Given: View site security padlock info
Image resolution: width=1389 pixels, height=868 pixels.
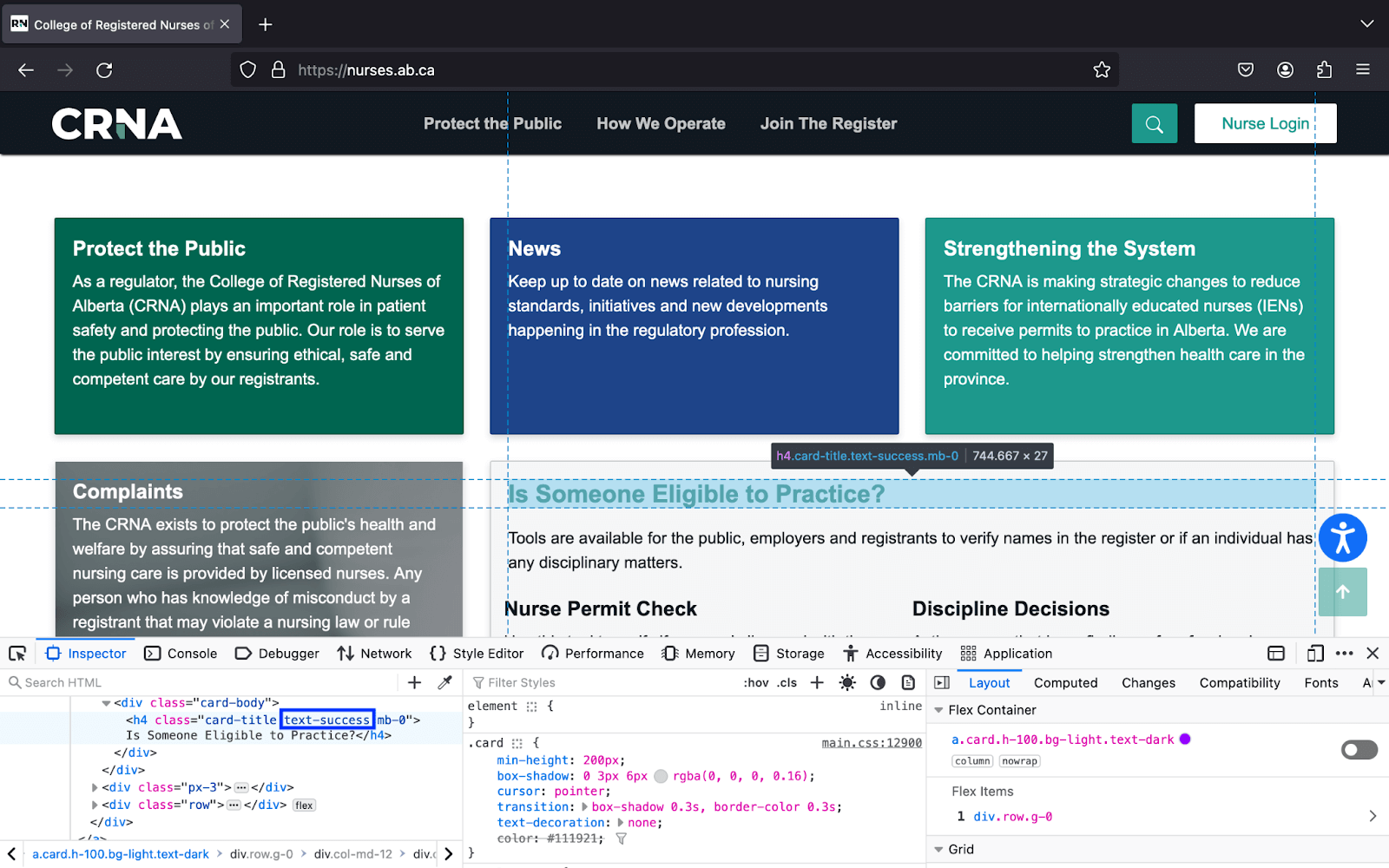Looking at the screenshot, I should [x=279, y=70].
